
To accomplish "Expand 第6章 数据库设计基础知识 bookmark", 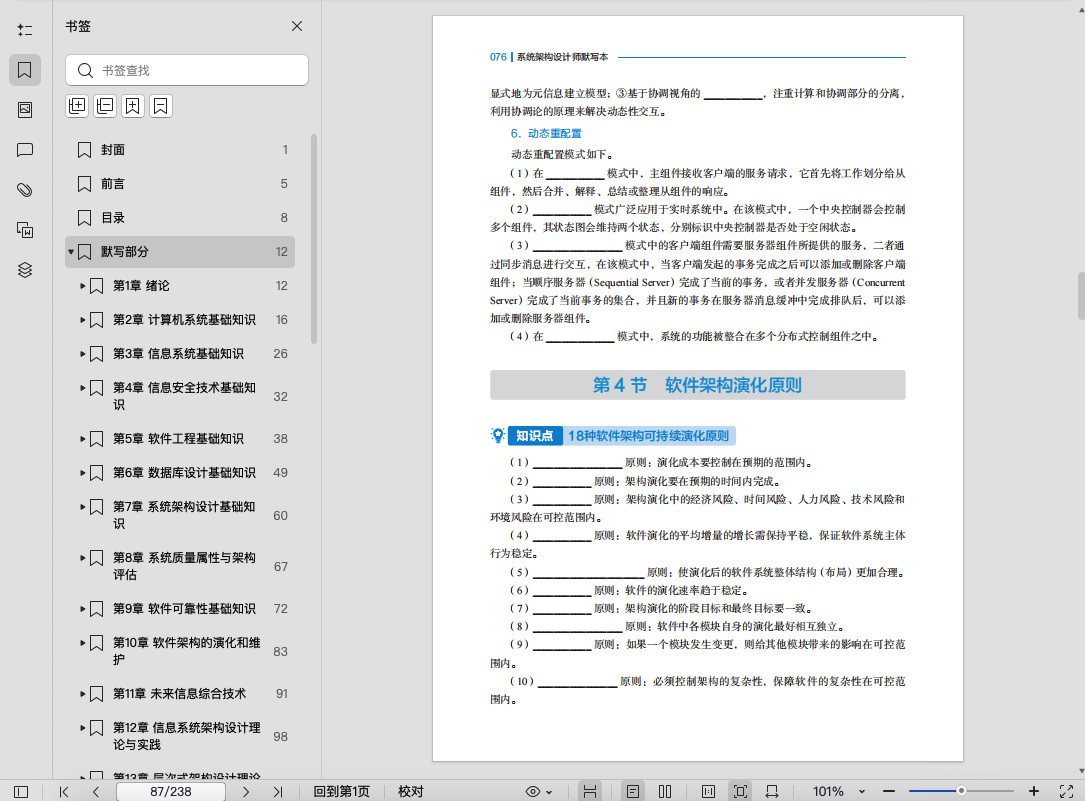I will point(82,472).
